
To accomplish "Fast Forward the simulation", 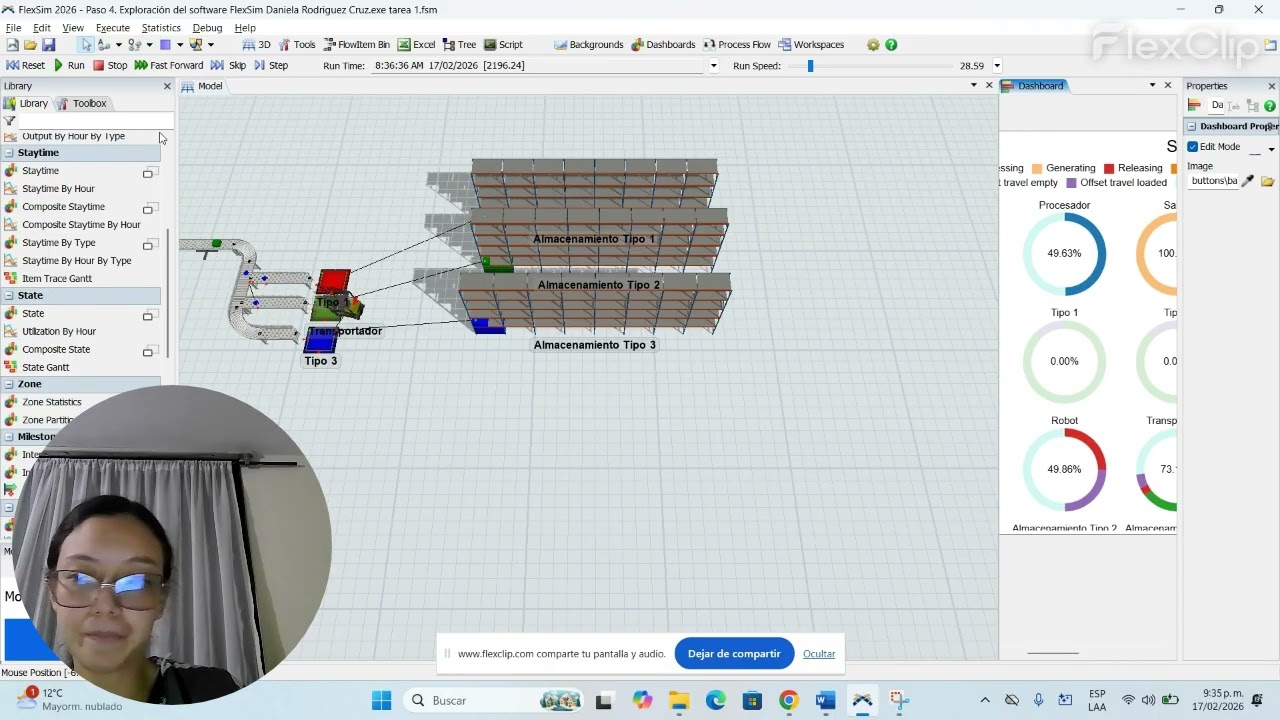I will tap(169, 65).
